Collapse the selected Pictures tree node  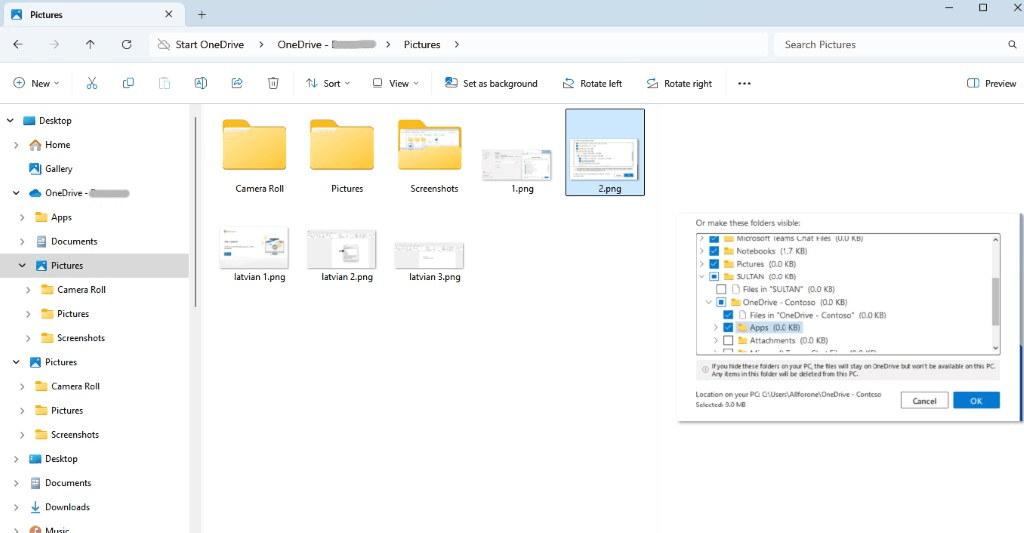click(x=22, y=265)
